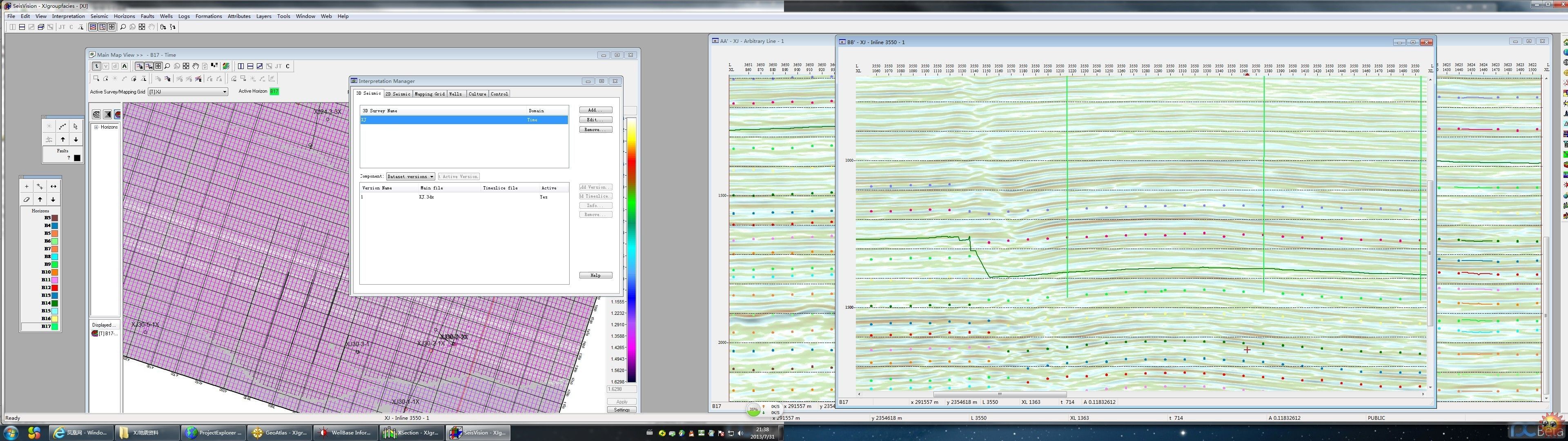Click the zoom magnifier in Main Map View toolbar

pos(167,67)
